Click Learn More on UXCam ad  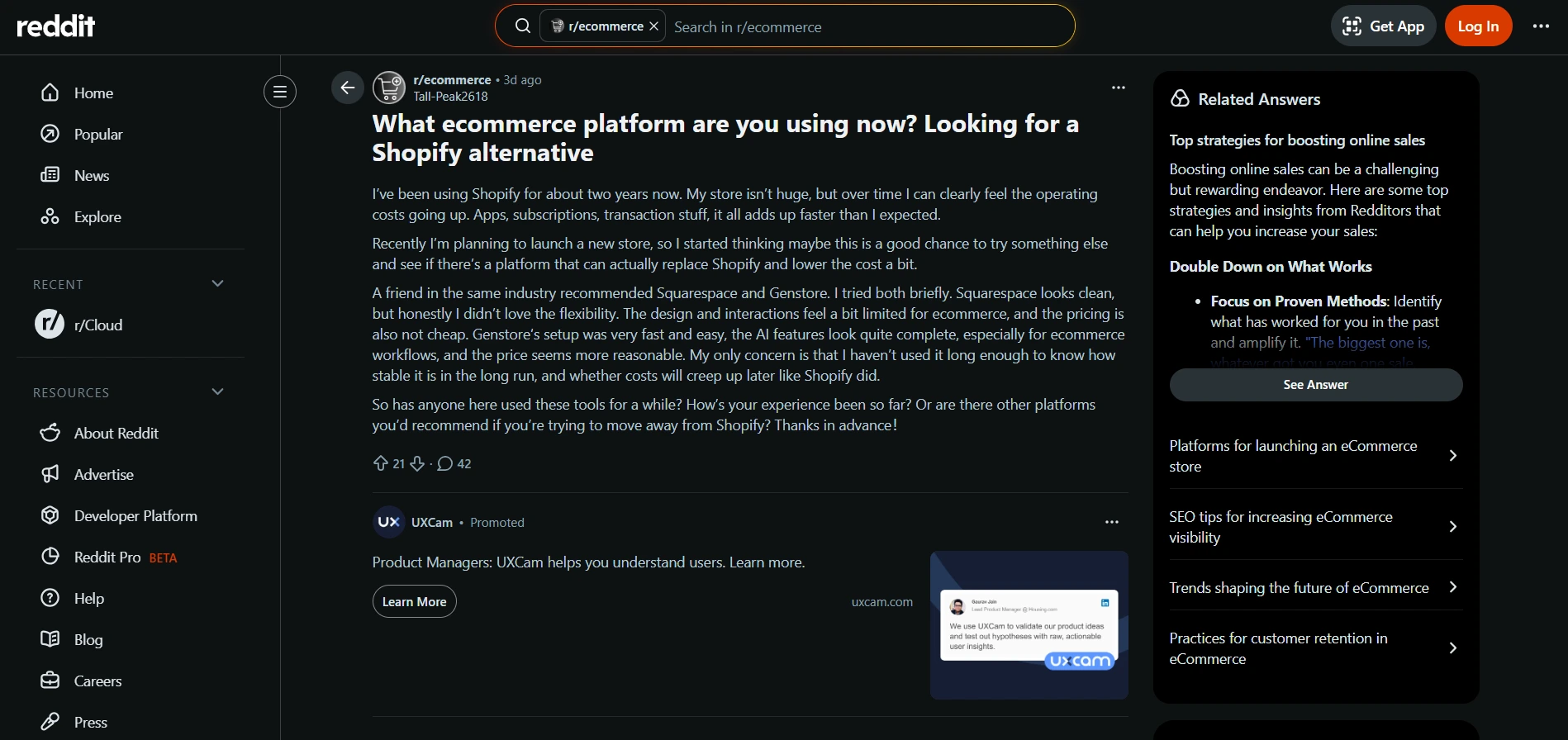click(414, 602)
